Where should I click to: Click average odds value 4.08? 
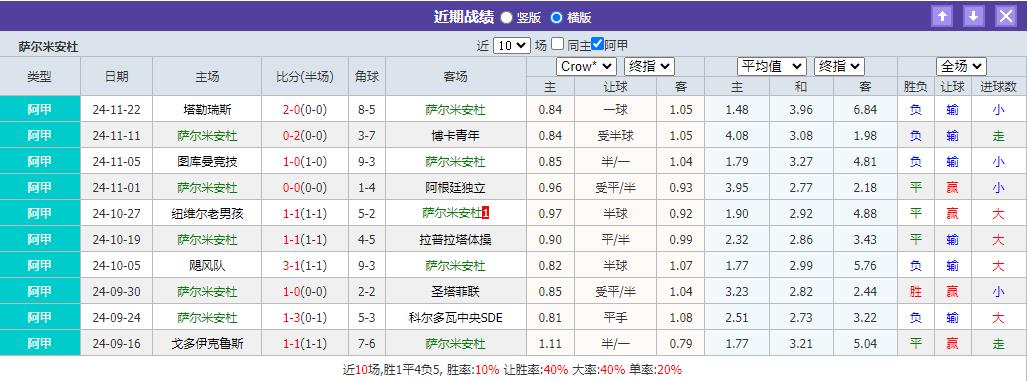tap(737, 136)
